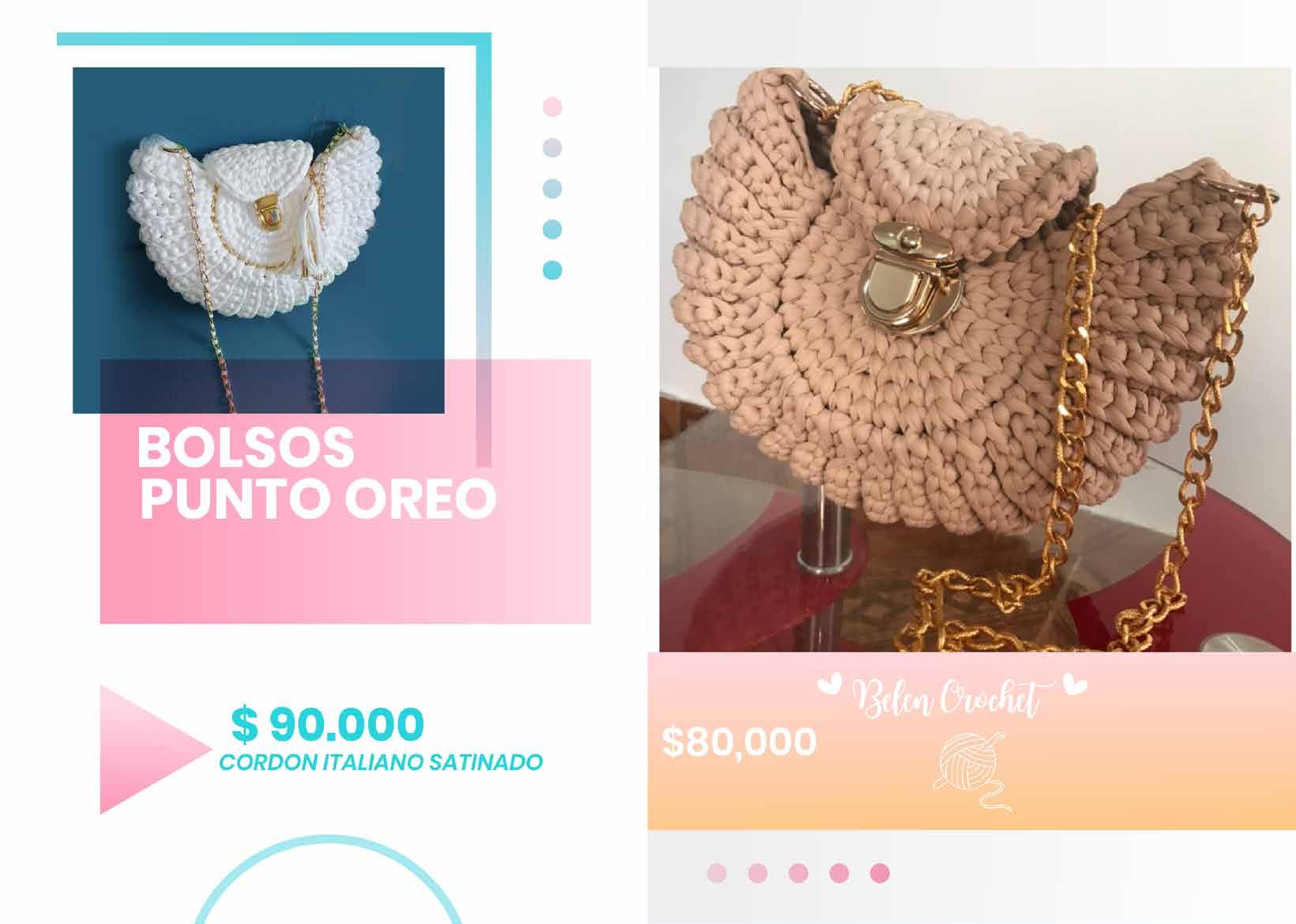Click the left heart beside Belen Crochet
This screenshot has height=924, width=1296.
click(x=829, y=685)
